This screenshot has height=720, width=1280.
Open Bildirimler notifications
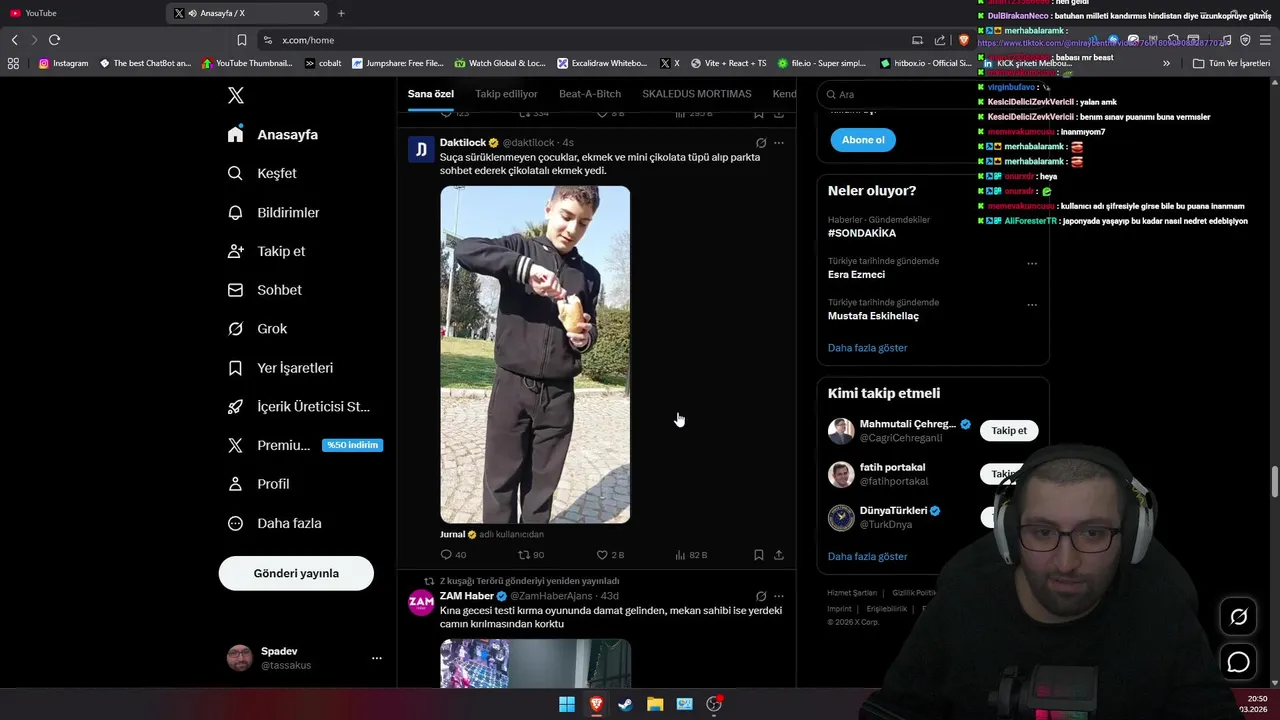[274, 212]
